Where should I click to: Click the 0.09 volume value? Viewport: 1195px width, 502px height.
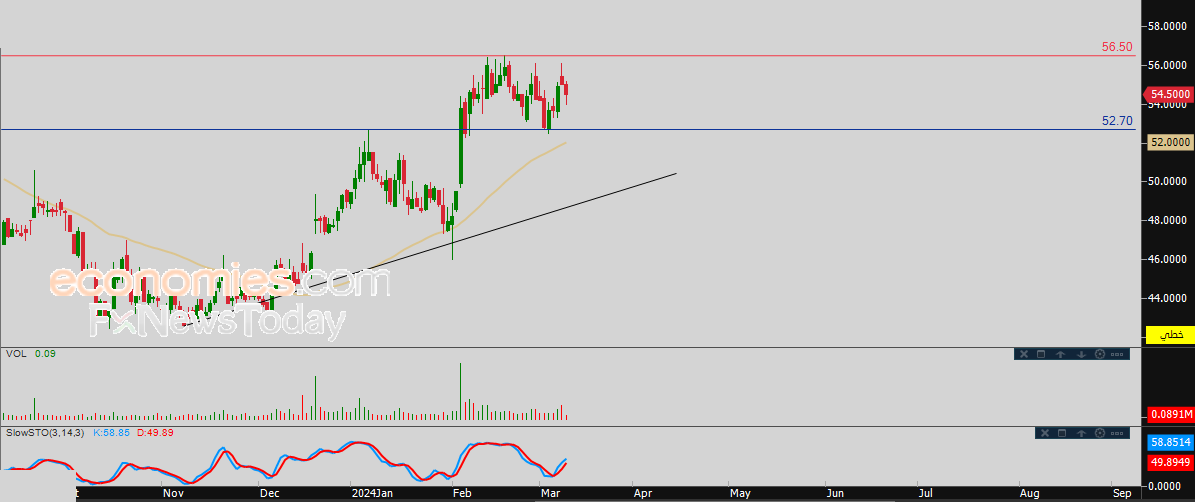(45, 354)
